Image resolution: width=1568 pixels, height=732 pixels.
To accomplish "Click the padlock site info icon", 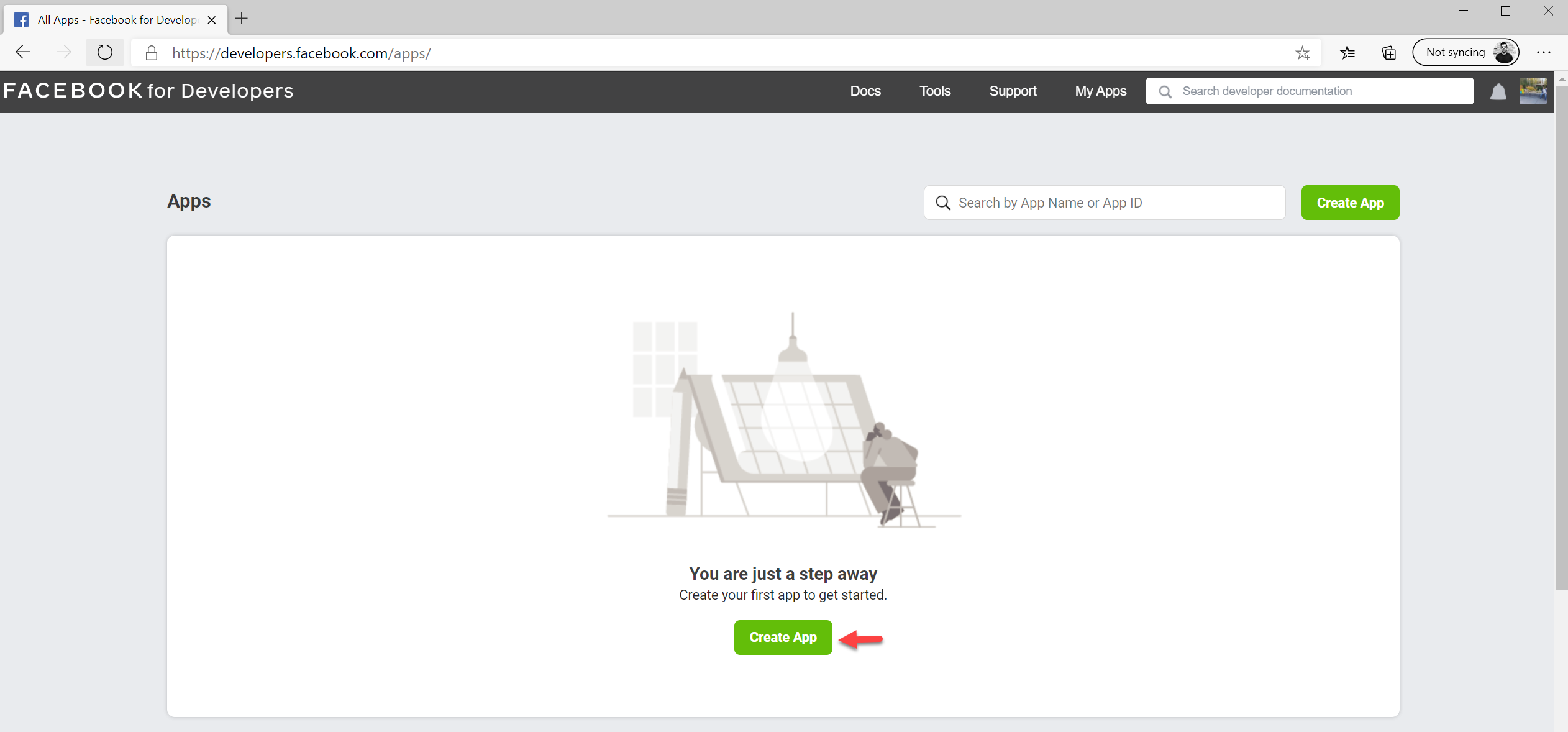I will (x=151, y=53).
